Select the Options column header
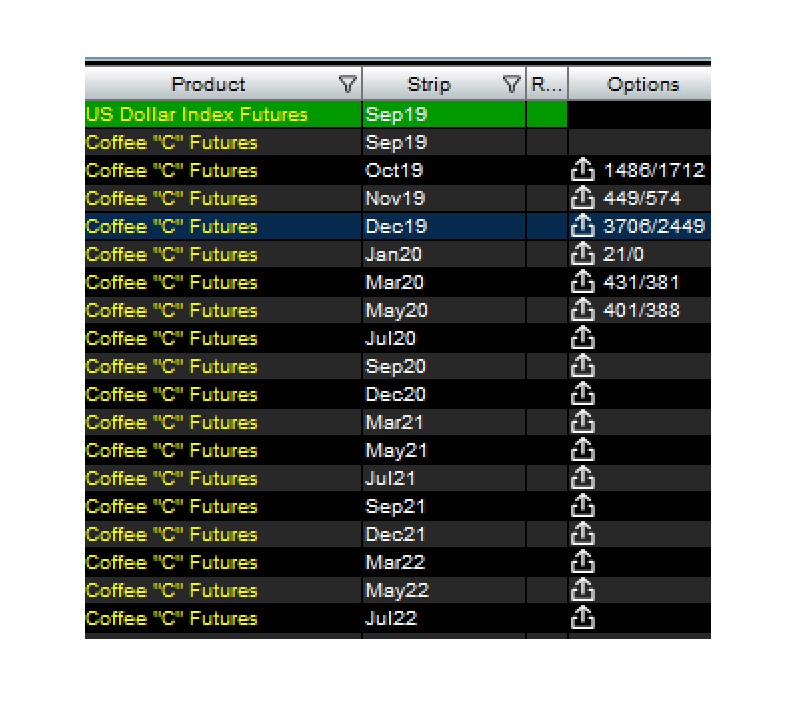The width and height of the screenshot is (800, 702). 640,84
